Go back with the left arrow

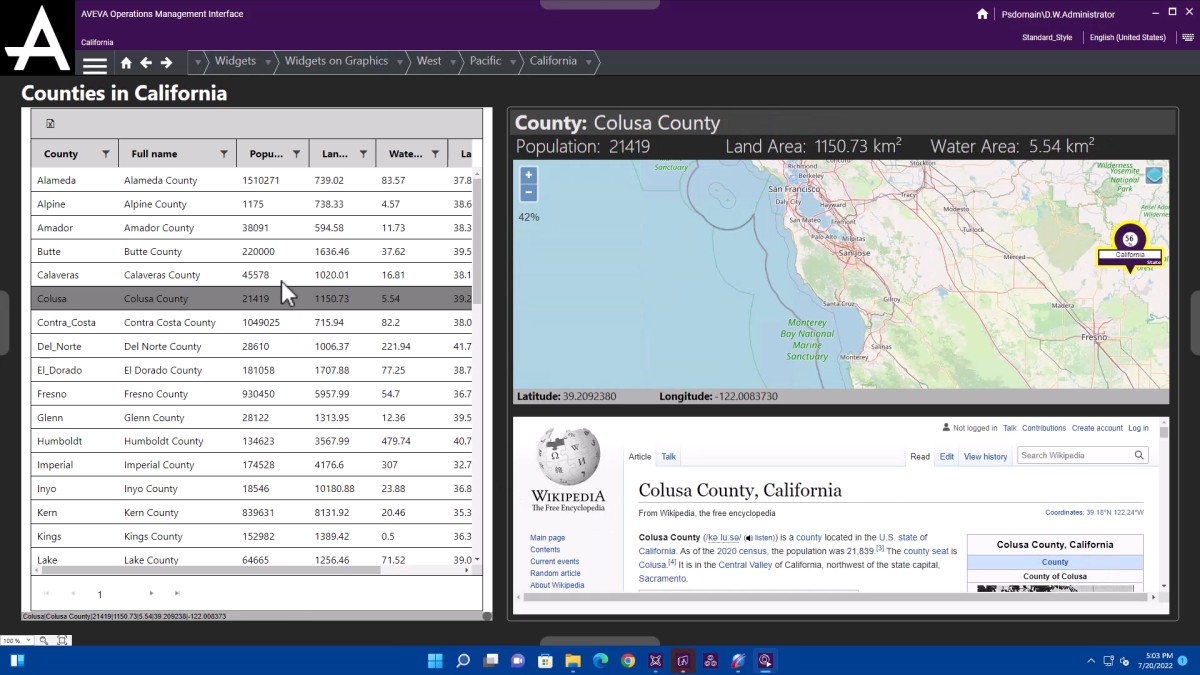pyautogui.click(x=146, y=62)
